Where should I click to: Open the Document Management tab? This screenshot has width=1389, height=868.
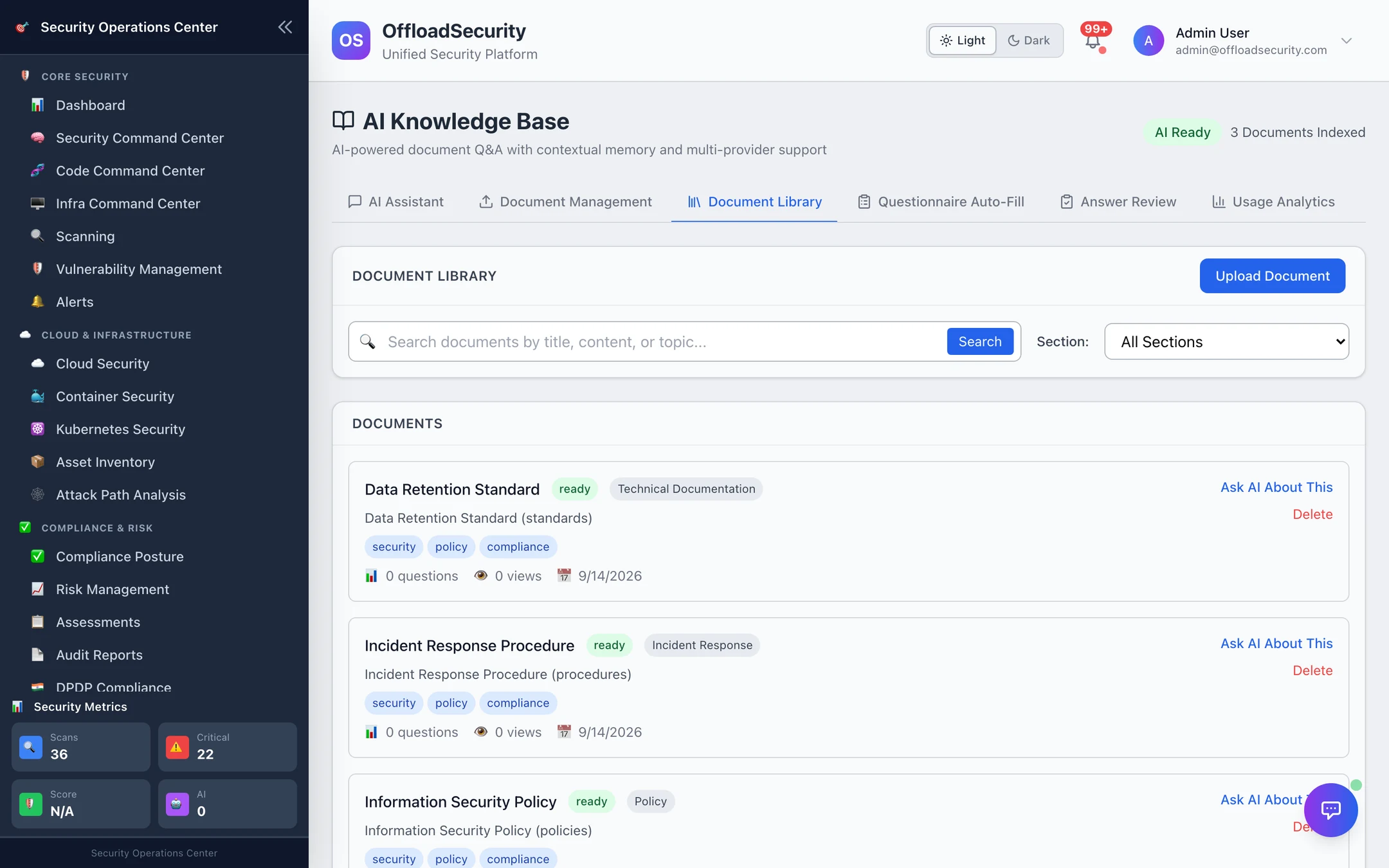[x=565, y=202]
